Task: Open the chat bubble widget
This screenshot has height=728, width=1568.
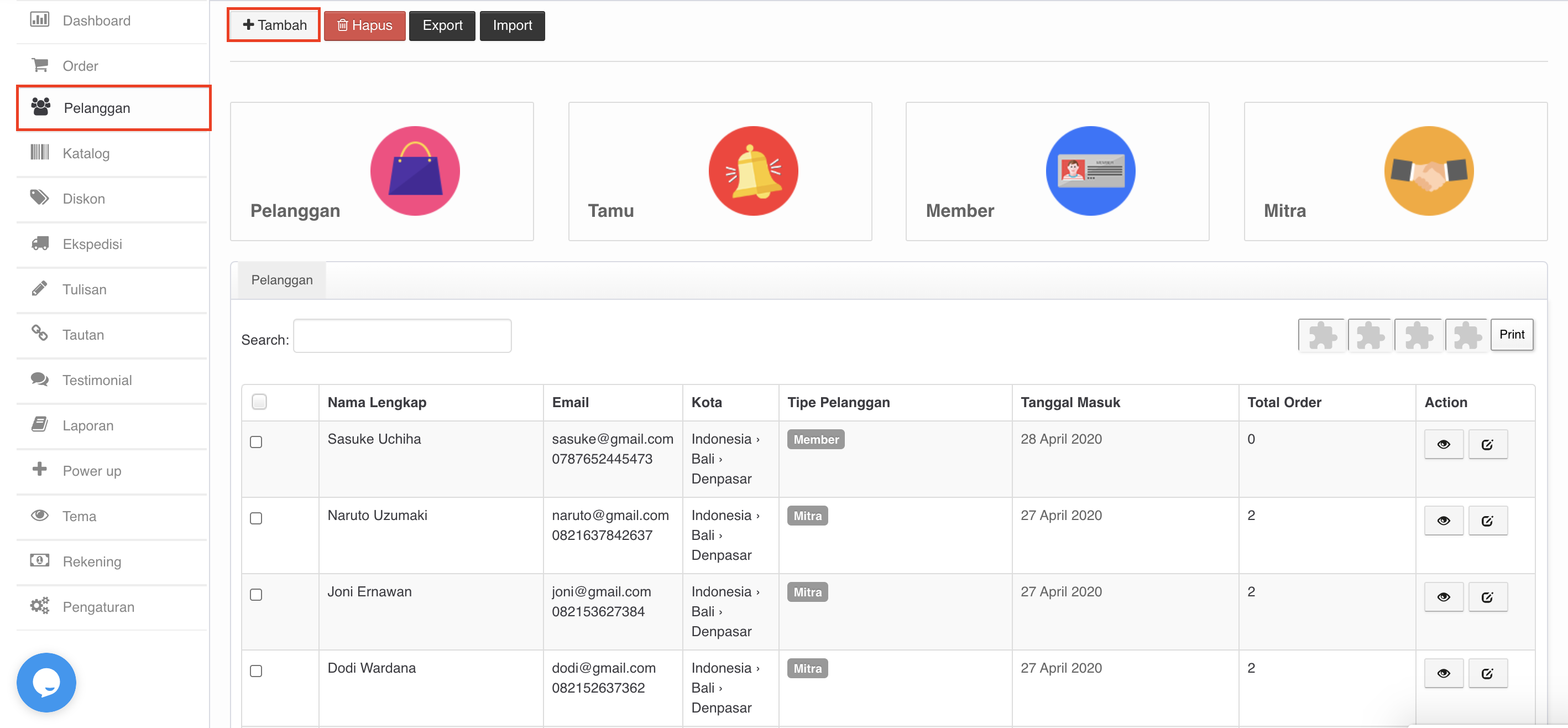Action: (x=46, y=681)
